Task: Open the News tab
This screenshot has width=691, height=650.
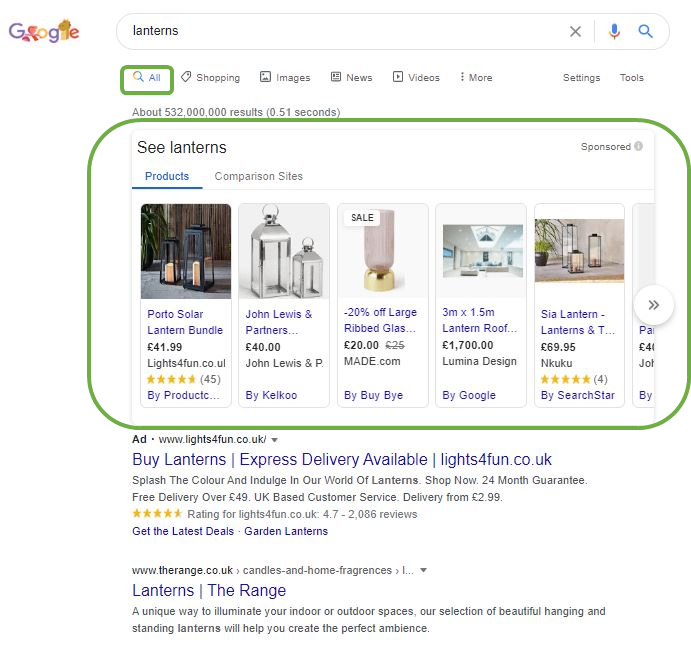Action: point(352,78)
